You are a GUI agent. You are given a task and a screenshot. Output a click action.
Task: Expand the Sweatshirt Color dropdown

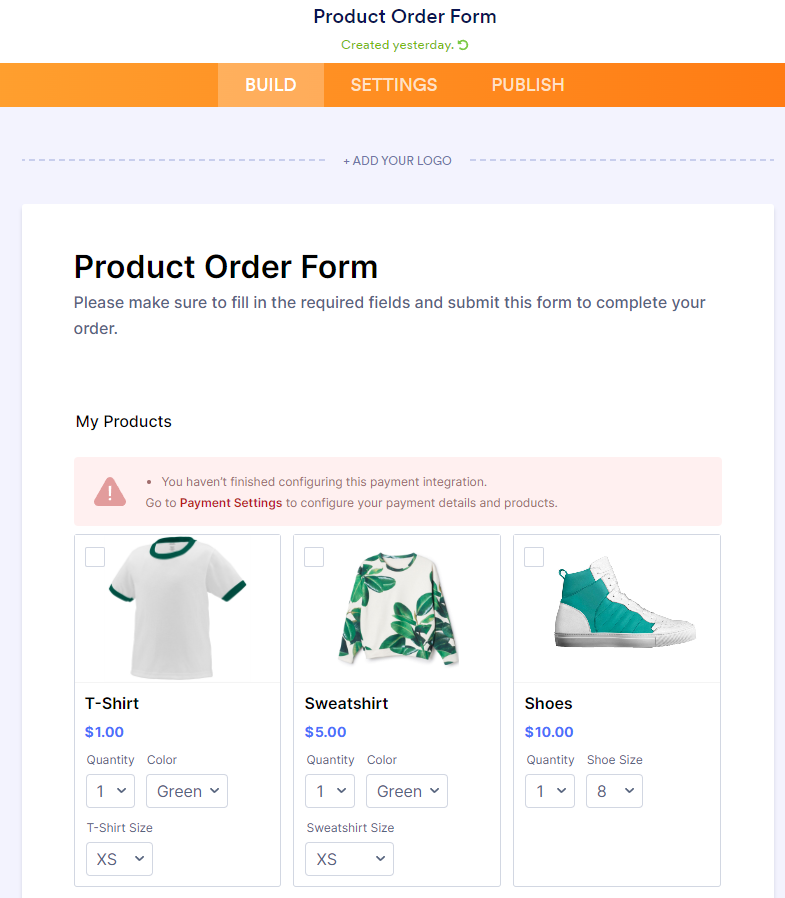click(x=407, y=791)
